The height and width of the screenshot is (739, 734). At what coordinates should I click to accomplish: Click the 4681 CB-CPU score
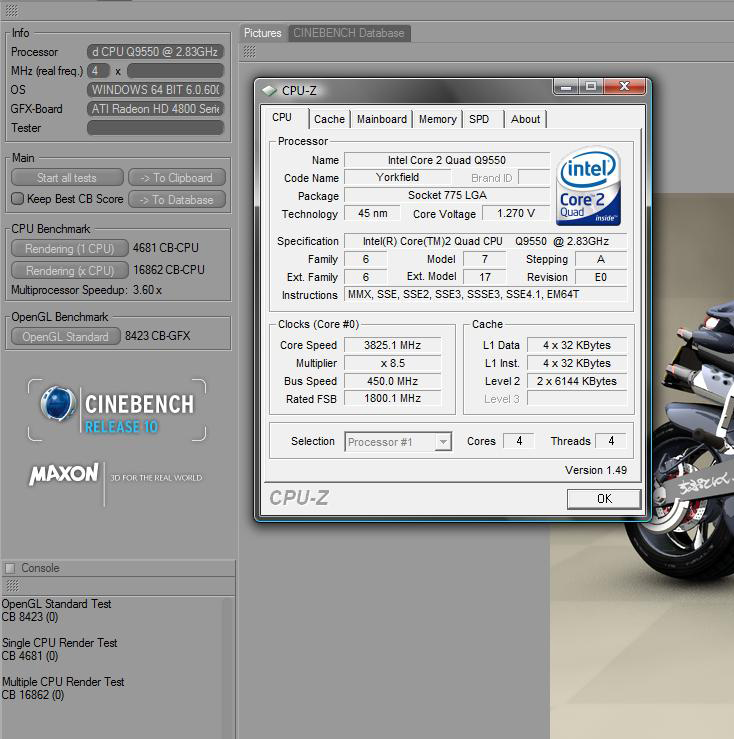(x=165, y=248)
